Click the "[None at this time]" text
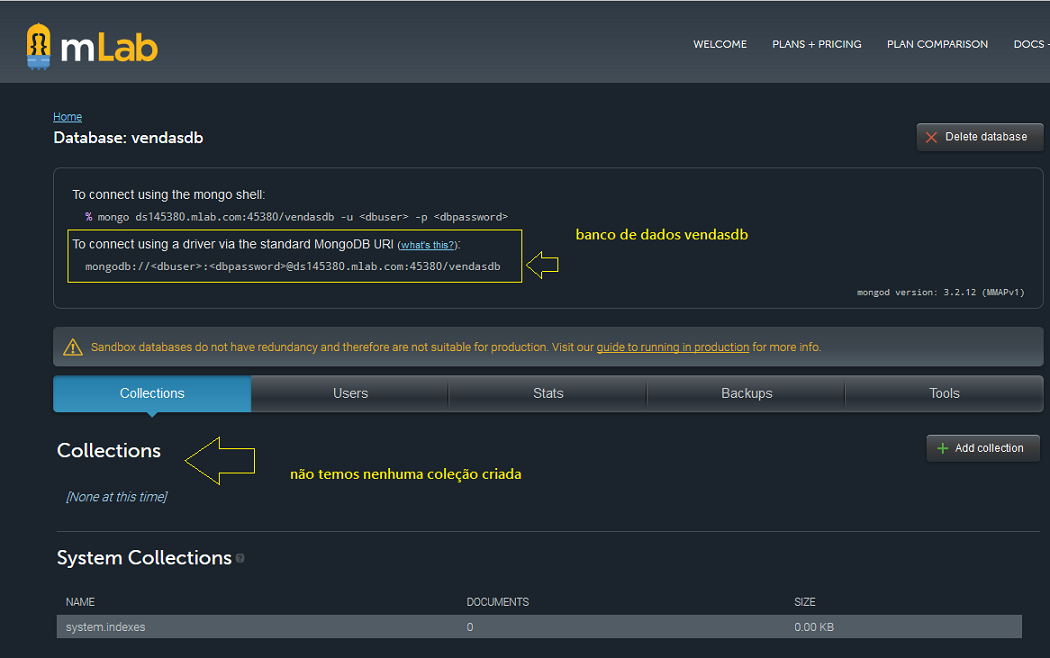The height and width of the screenshot is (658, 1050). [117, 497]
